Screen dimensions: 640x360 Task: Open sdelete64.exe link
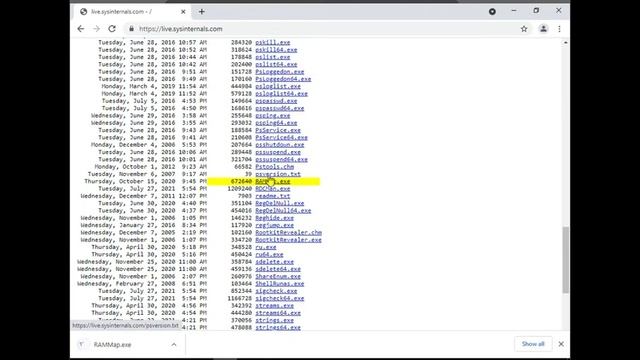(x=278, y=269)
